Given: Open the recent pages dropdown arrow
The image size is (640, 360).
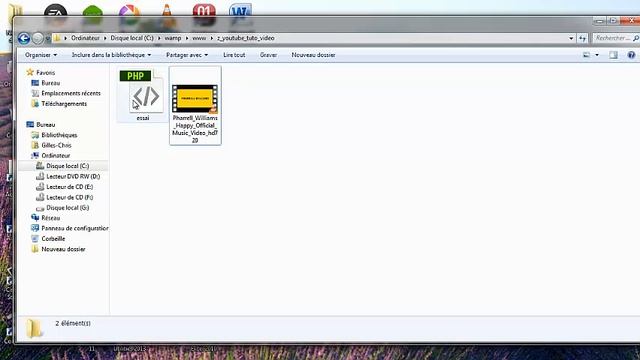Looking at the screenshot, I should (48, 38).
